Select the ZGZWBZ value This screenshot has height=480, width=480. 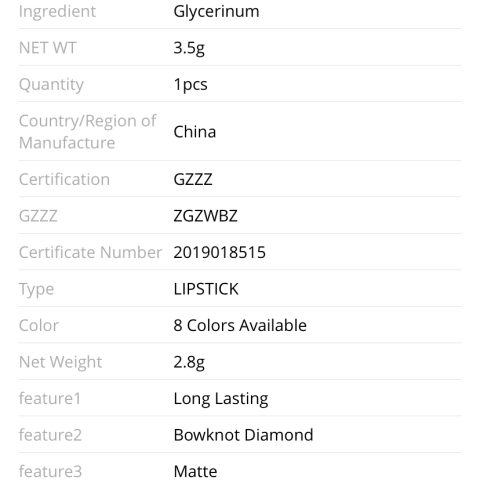pyautogui.click(x=205, y=216)
